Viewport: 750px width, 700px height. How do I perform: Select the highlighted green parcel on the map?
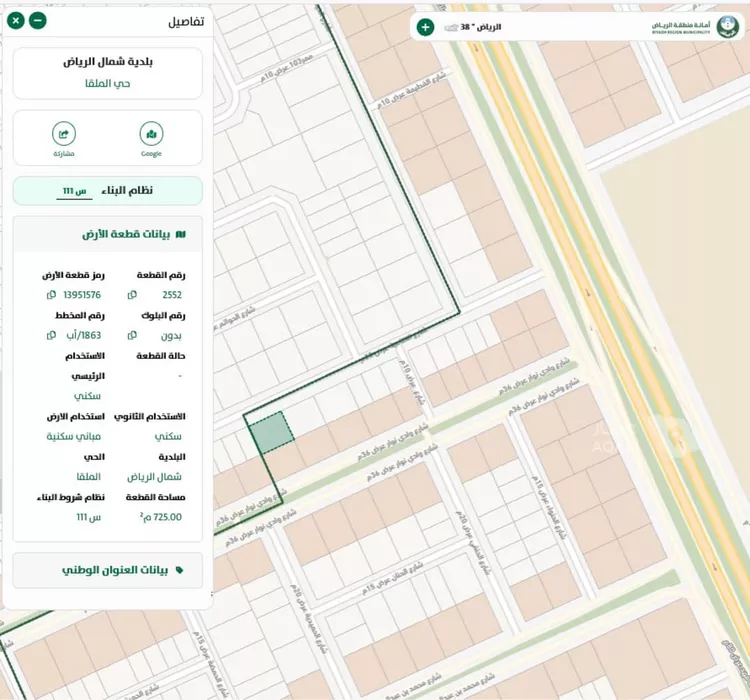tap(271, 432)
